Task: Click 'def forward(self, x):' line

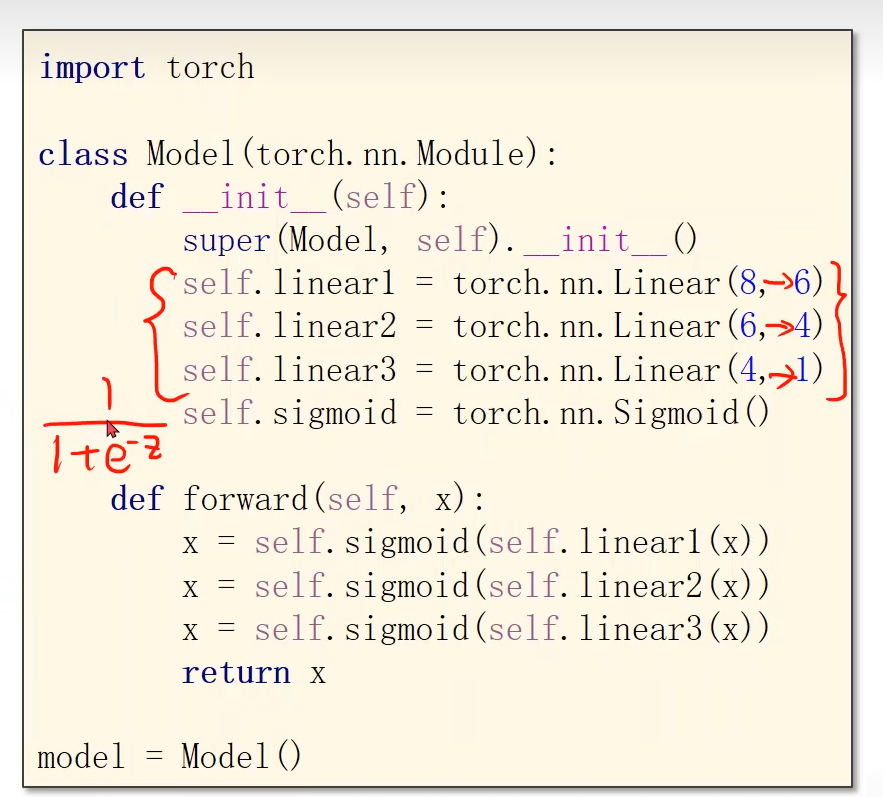Action: [297, 499]
